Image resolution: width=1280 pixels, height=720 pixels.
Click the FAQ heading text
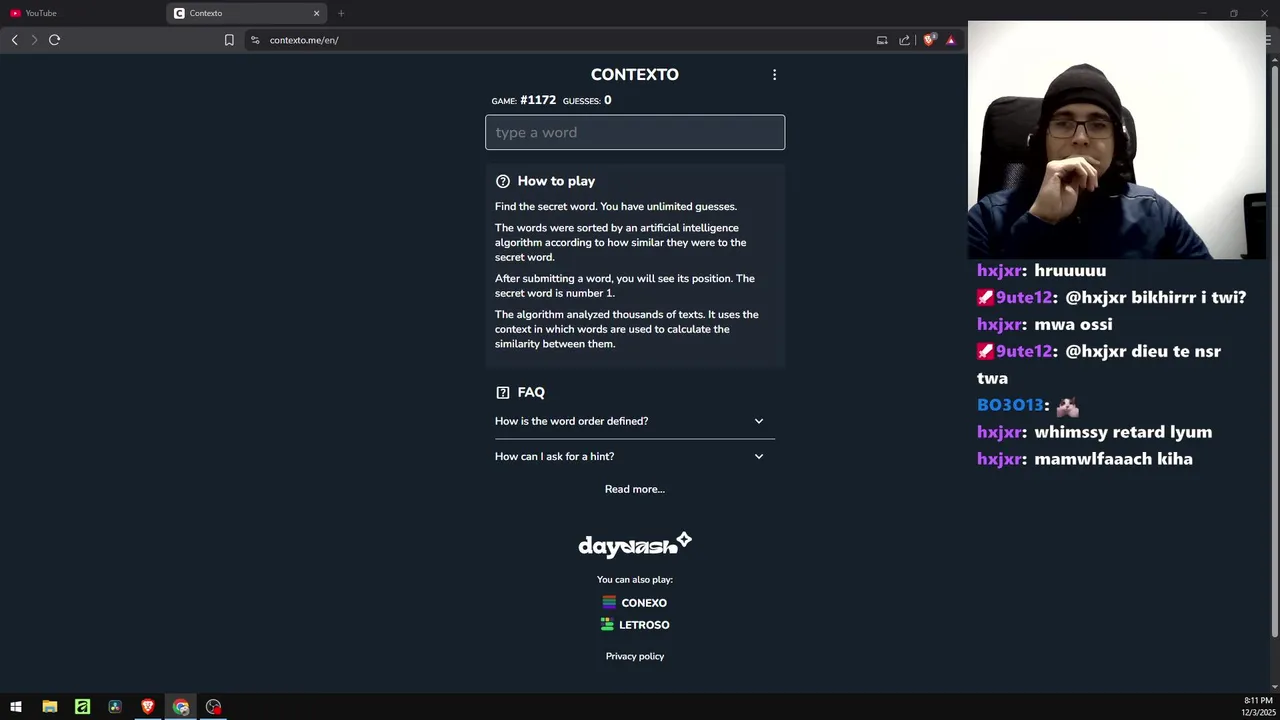click(531, 393)
